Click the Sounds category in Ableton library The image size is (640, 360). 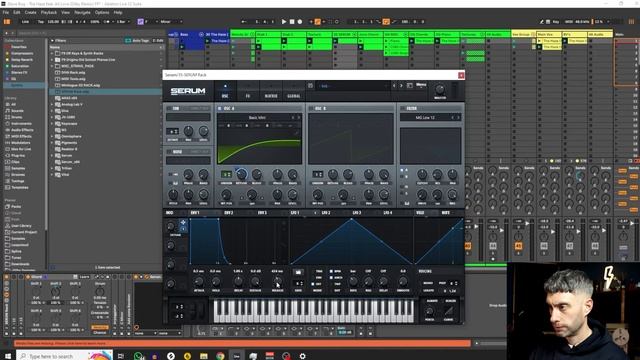click(x=18, y=111)
